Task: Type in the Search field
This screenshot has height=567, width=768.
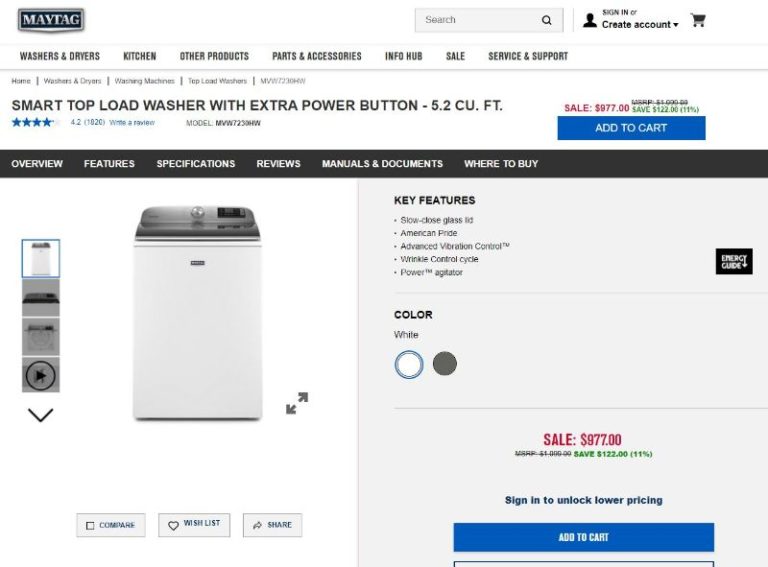Action: point(475,20)
